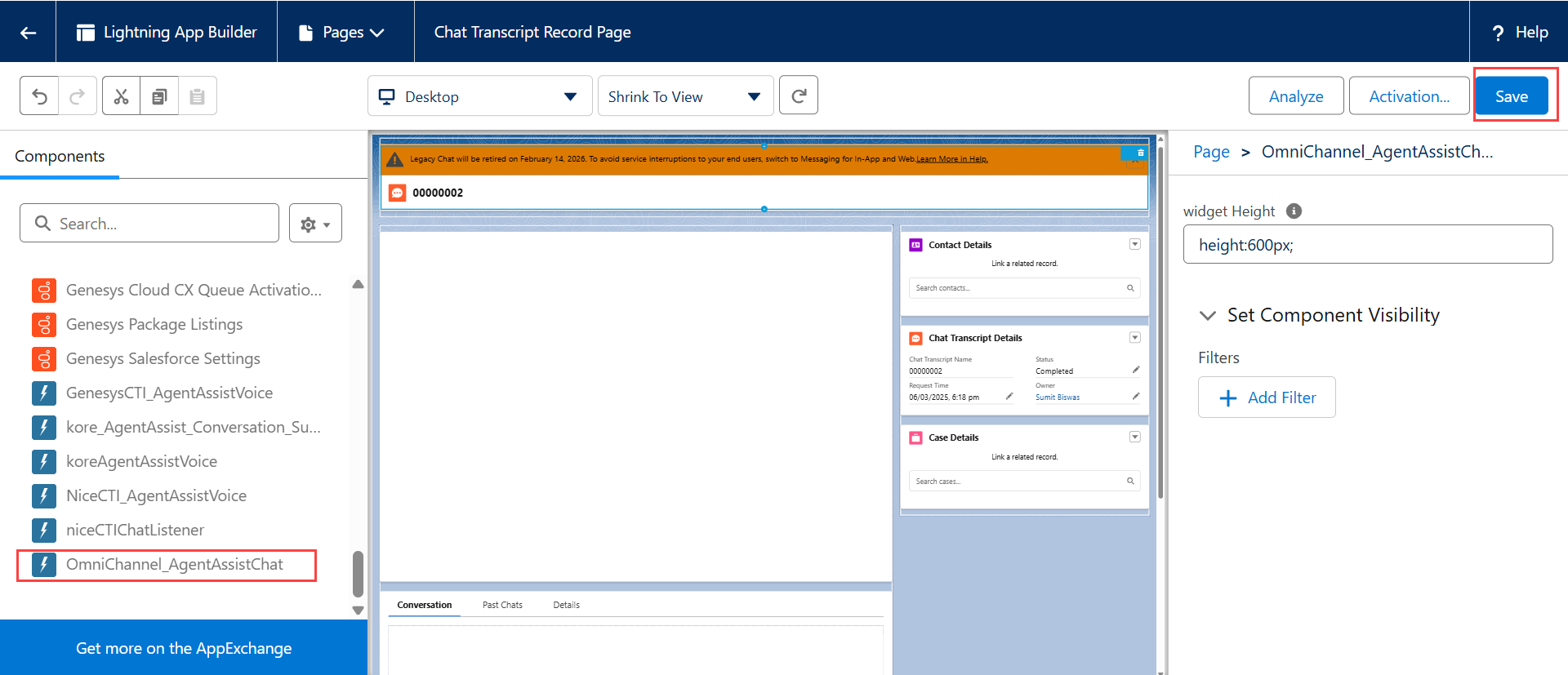Save the Lightning page

1512,96
